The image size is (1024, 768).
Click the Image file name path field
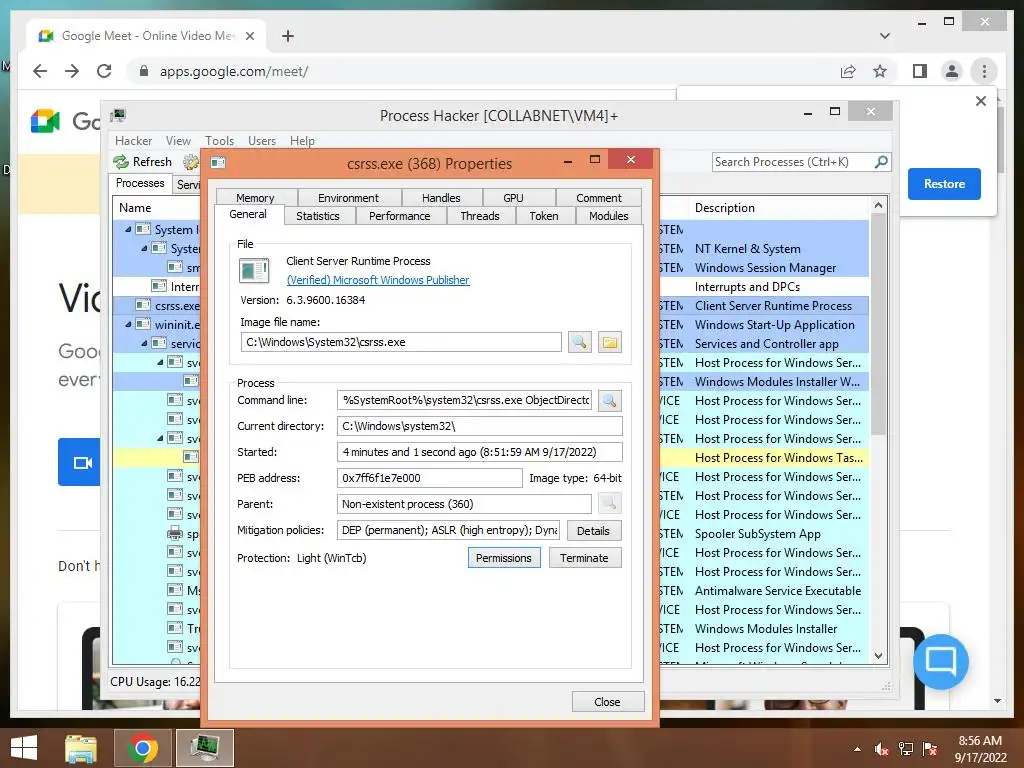click(401, 342)
